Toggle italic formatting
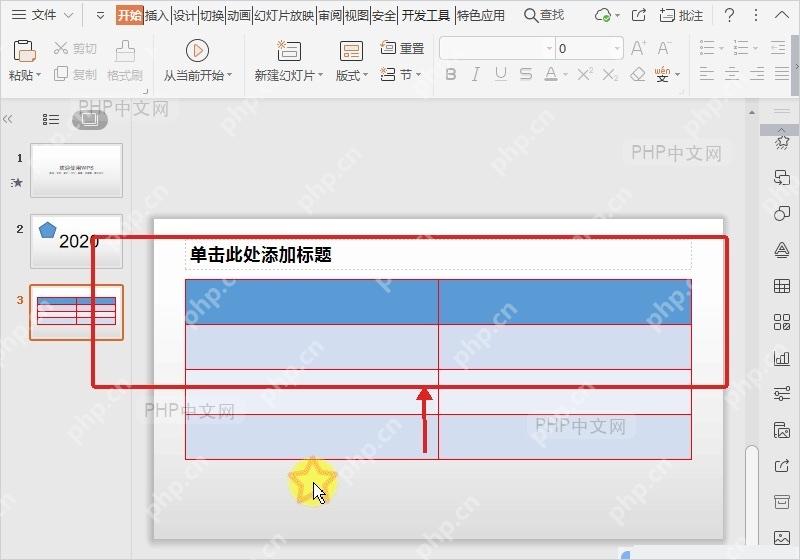 tap(476, 74)
